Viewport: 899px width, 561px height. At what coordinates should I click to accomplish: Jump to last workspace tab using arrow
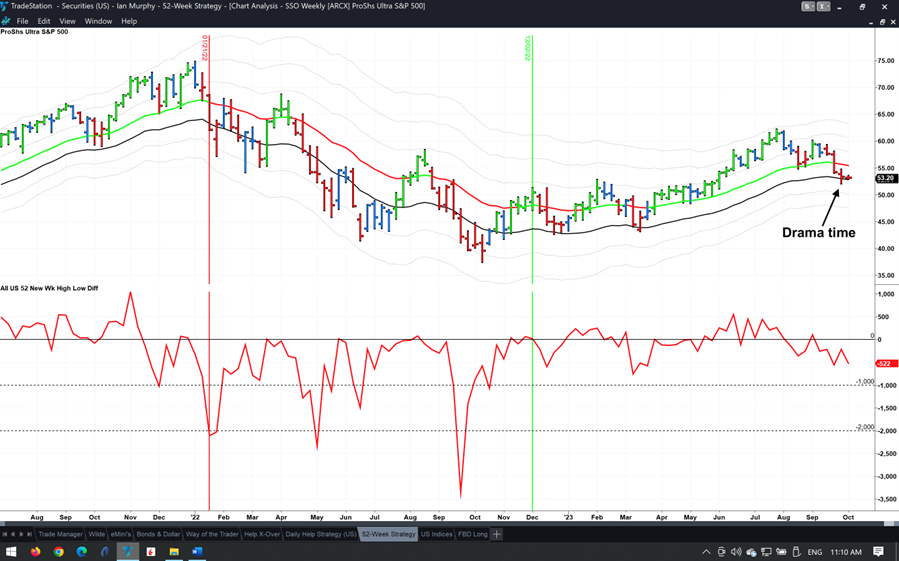[29, 534]
